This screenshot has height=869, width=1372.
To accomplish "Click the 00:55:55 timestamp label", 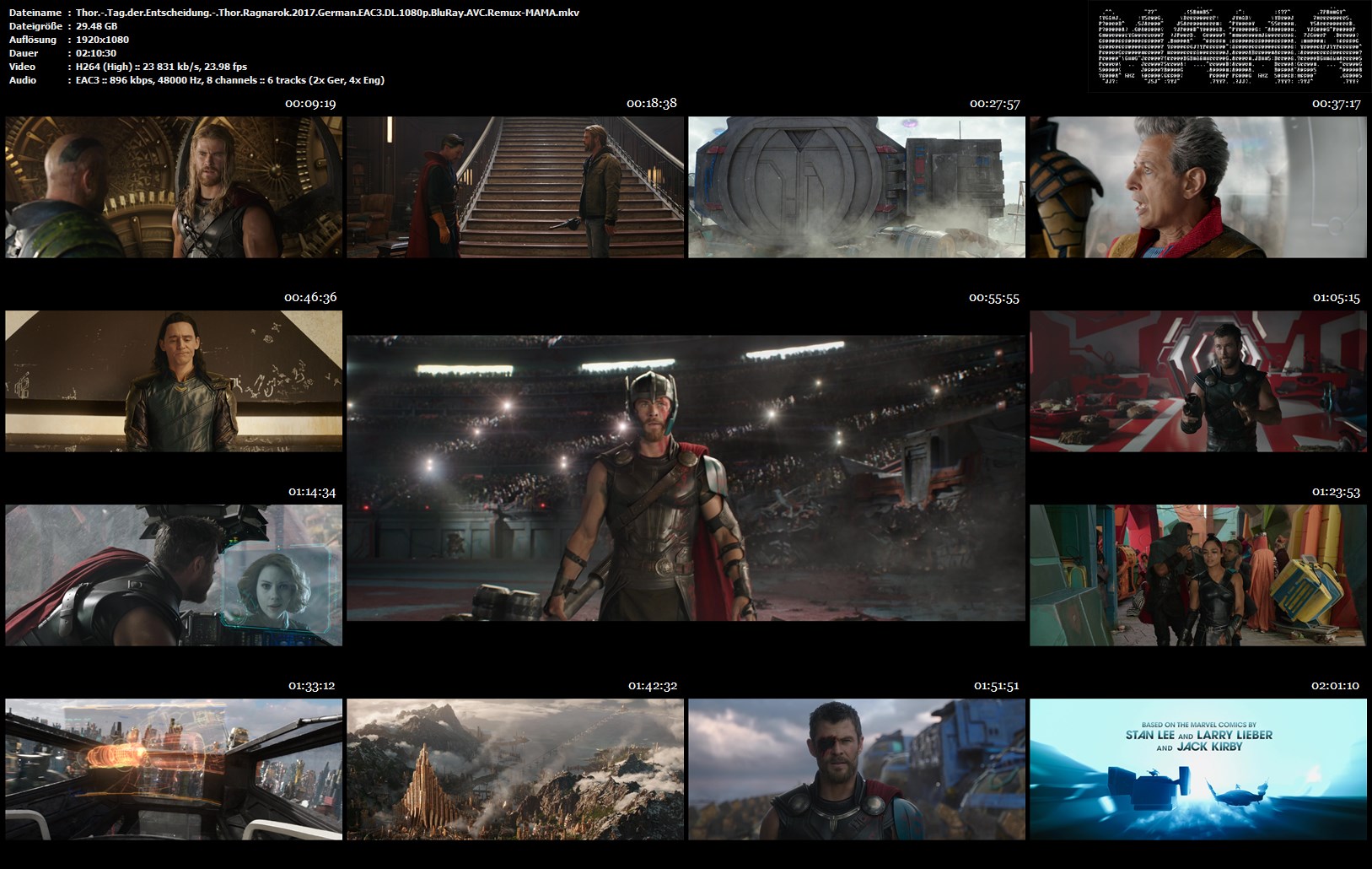I will 993,298.
